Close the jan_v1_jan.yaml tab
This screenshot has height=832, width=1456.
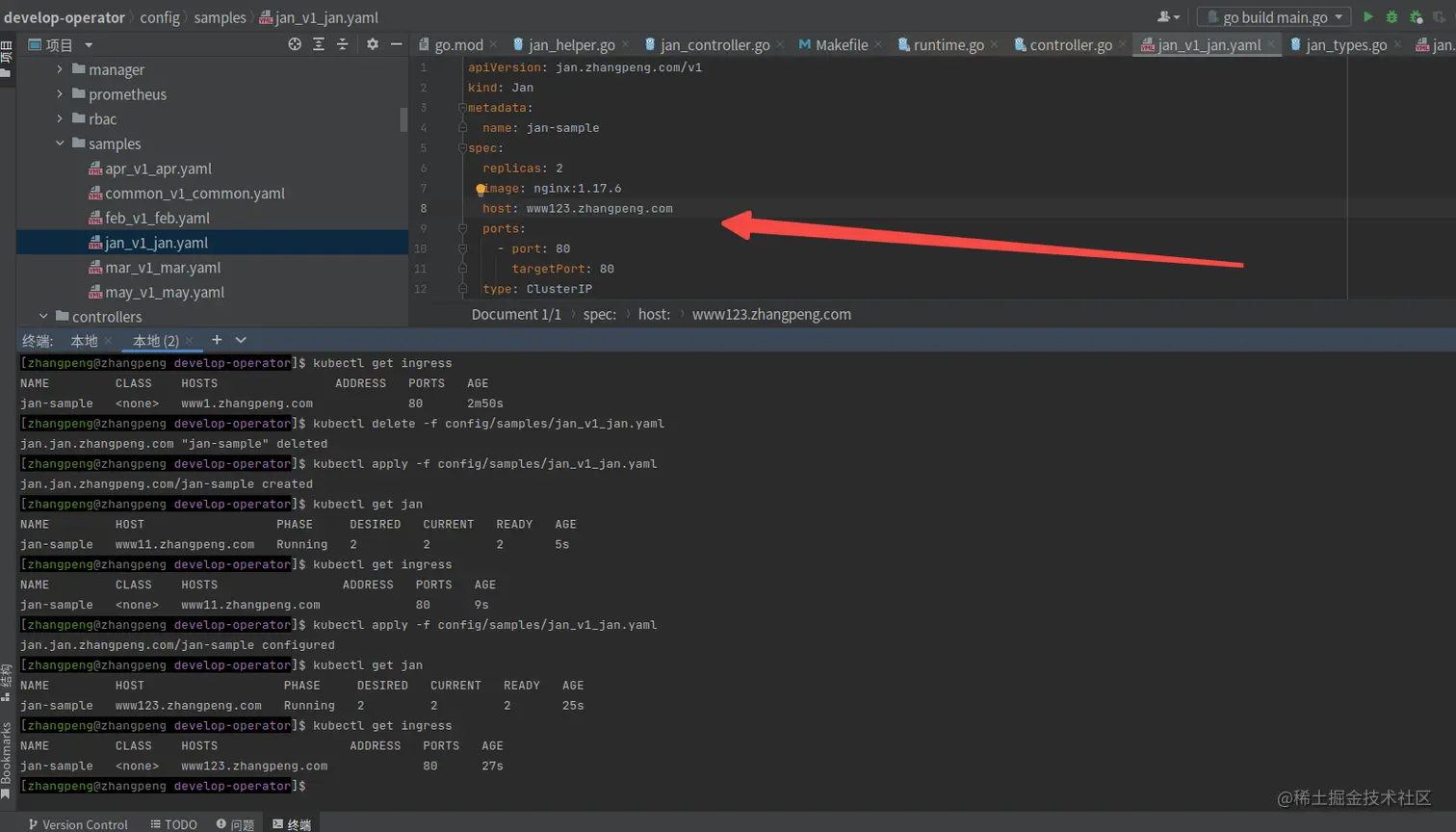tap(1271, 44)
